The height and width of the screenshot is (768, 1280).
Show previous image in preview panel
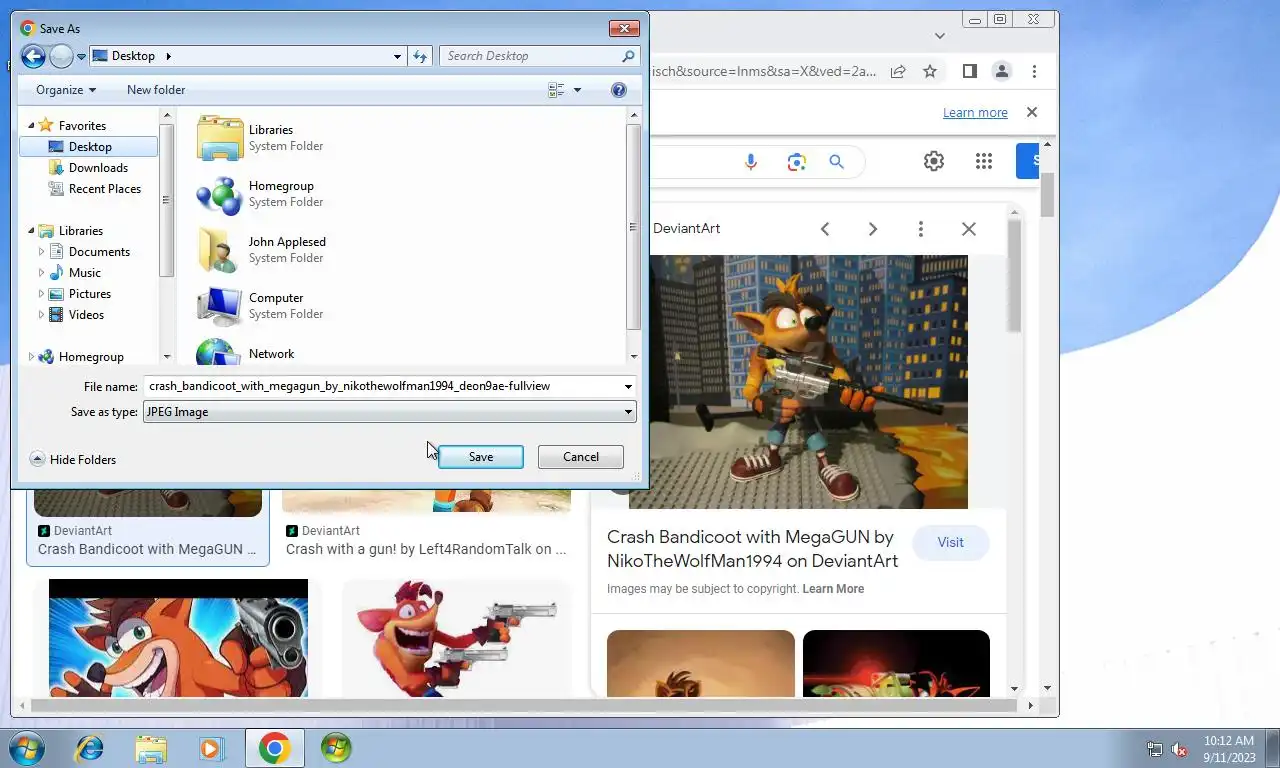(x=825, y=229)
